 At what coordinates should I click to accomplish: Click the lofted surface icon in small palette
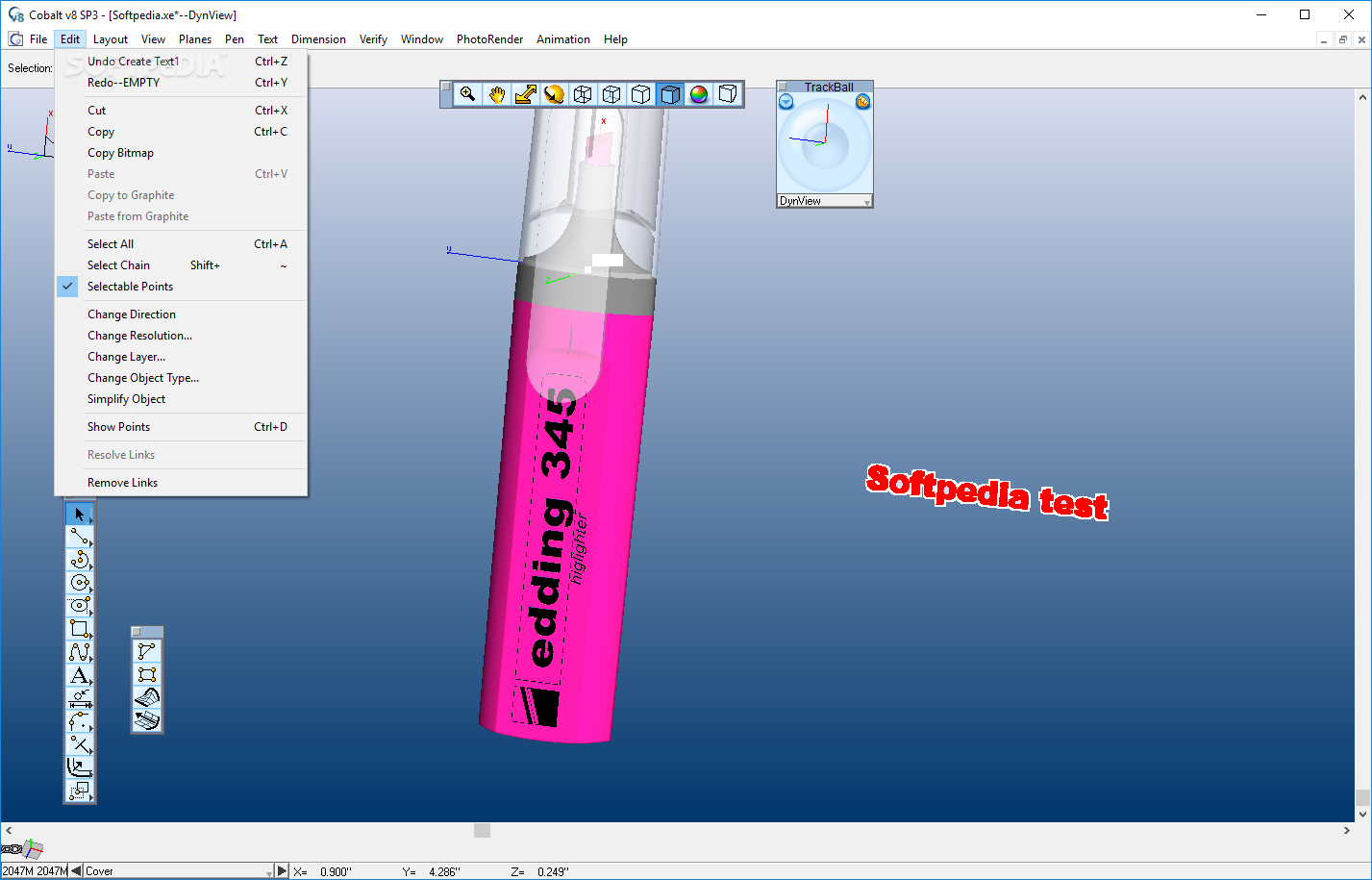point(147,697)
